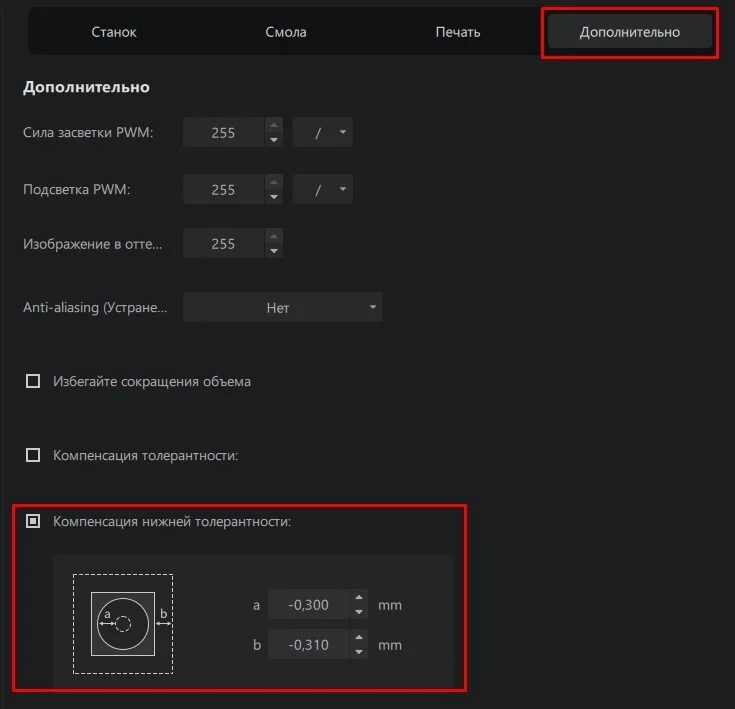Viewport: 735px width, 709px height.
Task: Decrease the a tolerance value
Action: [x=359, y=612]
